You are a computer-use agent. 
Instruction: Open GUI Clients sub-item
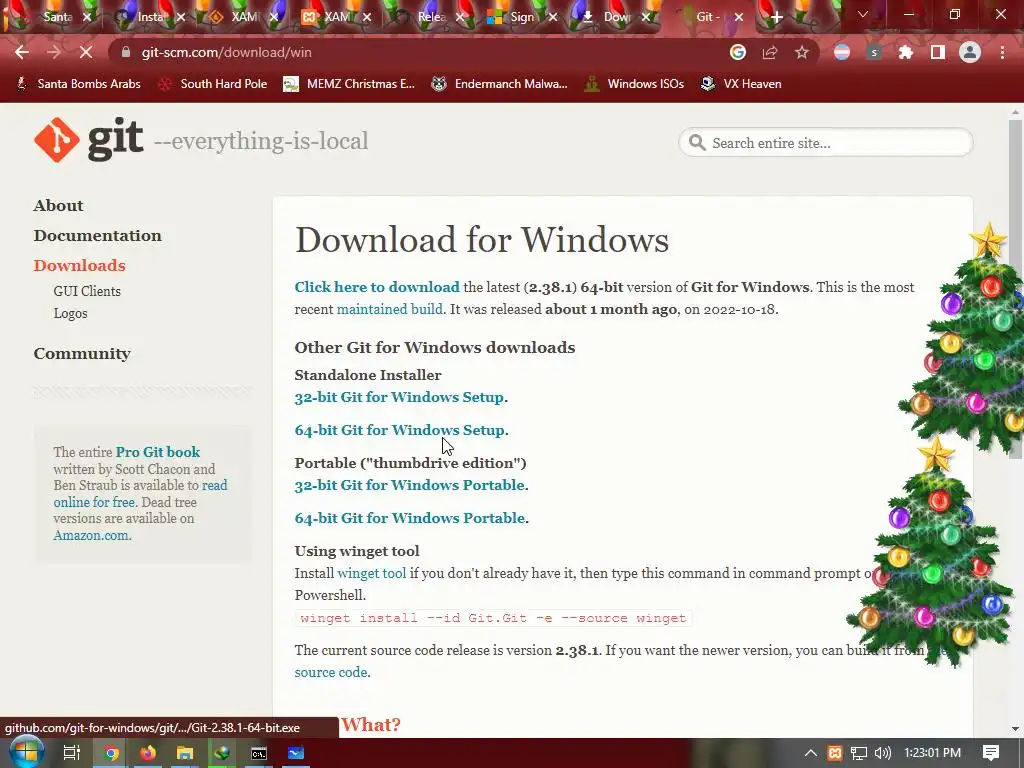pos(87,291)
